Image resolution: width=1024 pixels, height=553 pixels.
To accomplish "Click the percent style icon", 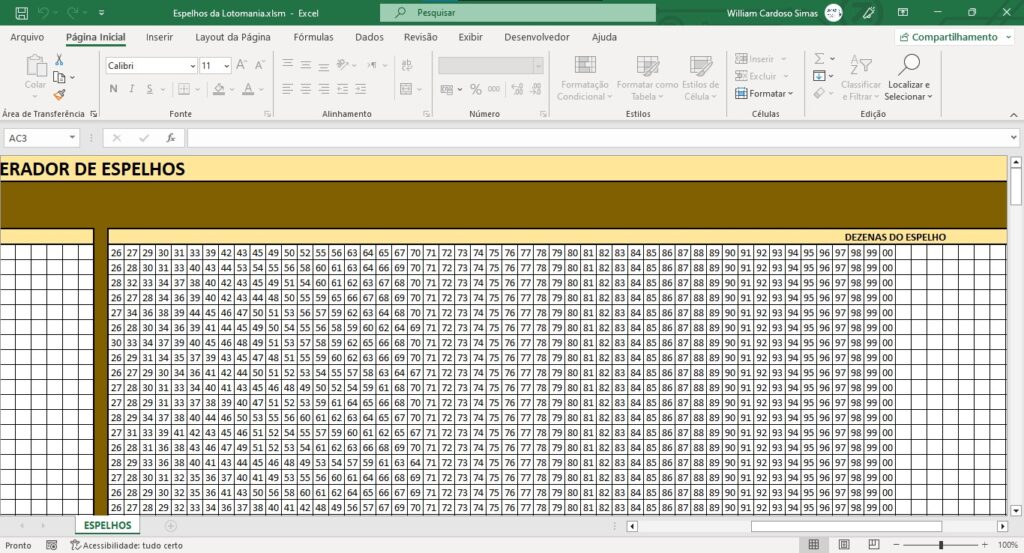I will pos(475,89).
